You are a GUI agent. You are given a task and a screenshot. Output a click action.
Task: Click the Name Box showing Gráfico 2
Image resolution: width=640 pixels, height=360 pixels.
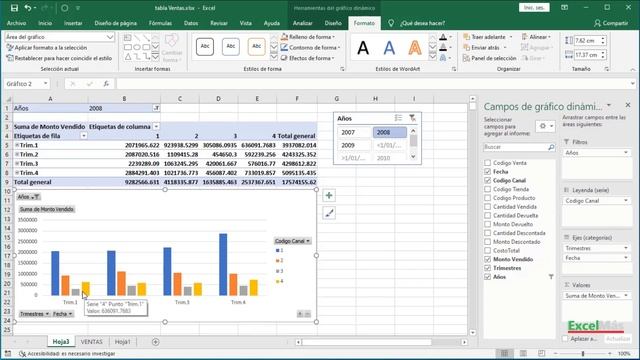27,84
